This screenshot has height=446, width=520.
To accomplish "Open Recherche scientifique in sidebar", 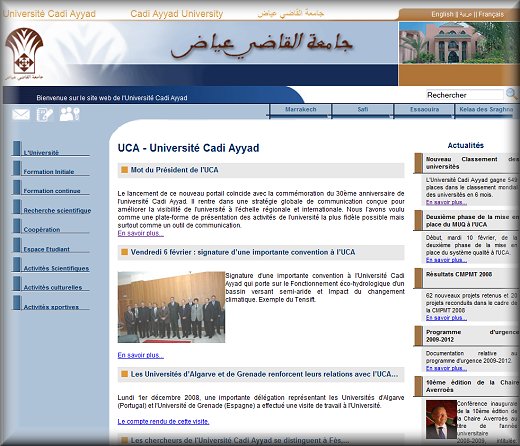I will [57, 211].
